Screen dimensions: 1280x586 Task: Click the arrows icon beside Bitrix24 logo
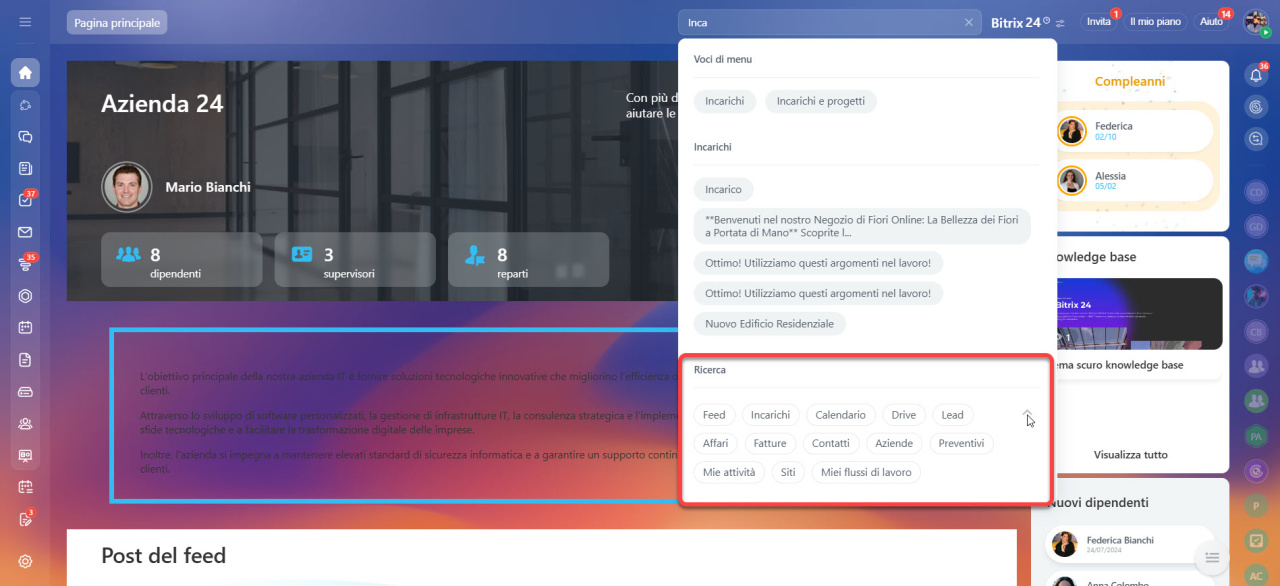pos(1060,22)
